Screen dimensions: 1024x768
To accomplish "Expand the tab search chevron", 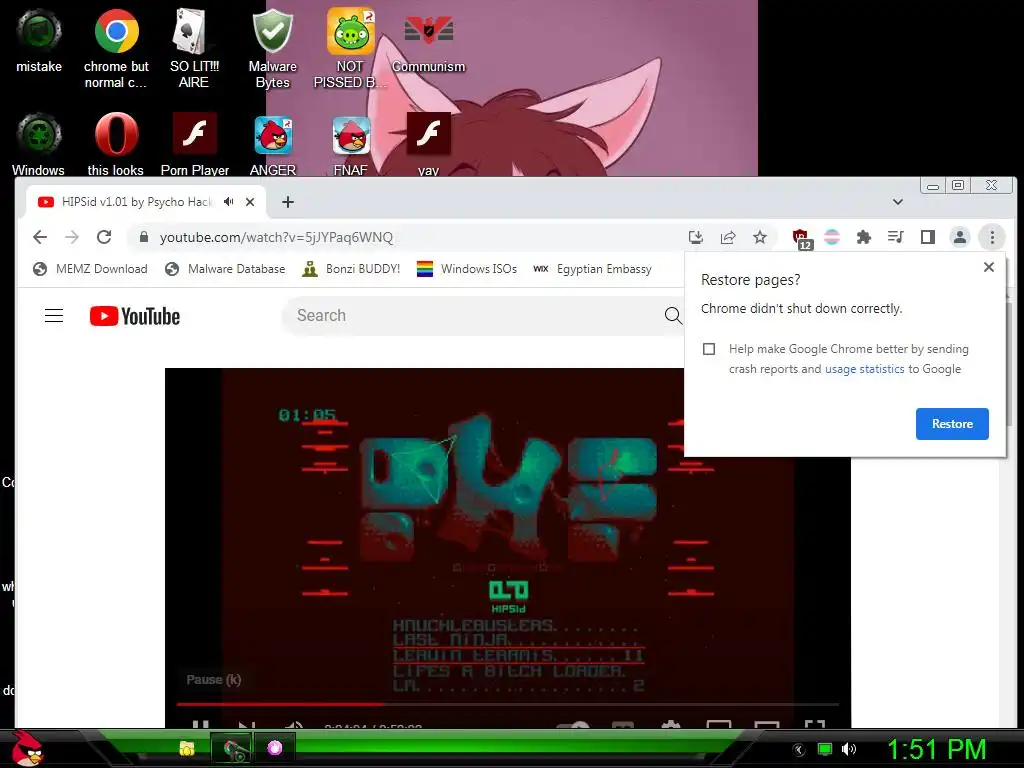I will [898, 202].
